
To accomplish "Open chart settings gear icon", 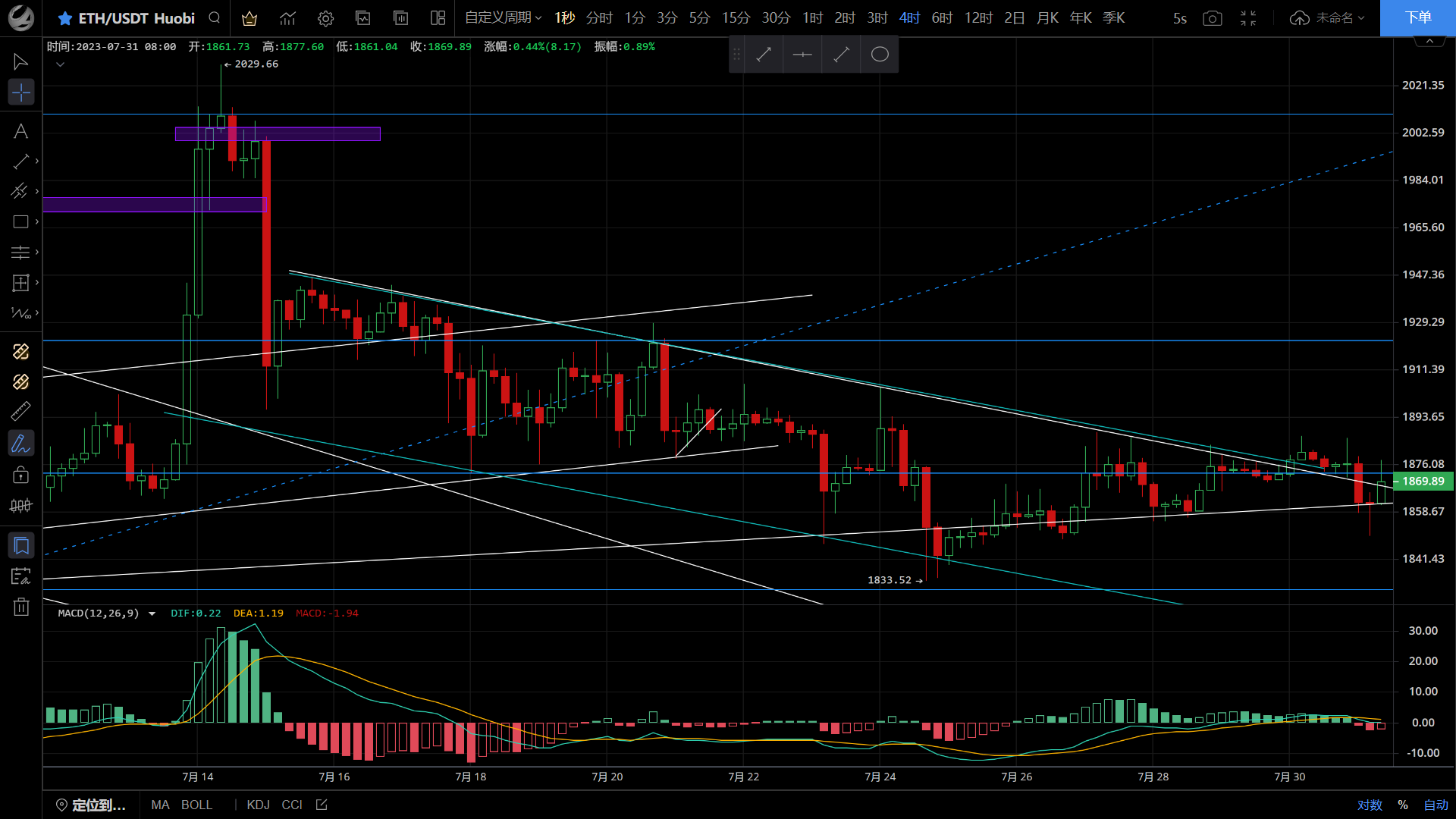I will [325, 18].
